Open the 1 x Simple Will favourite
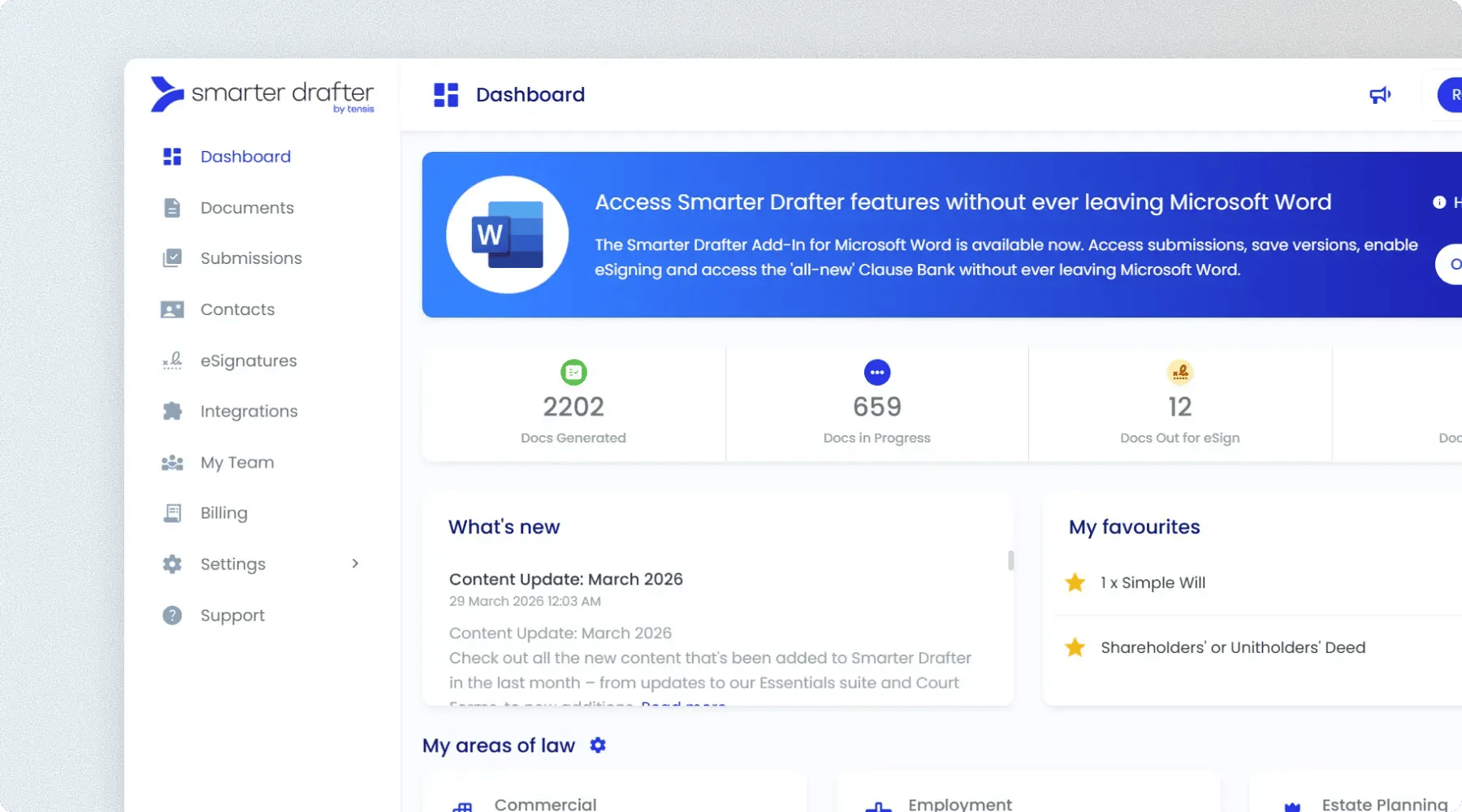Image resolution: width=1462 pixels, height=812 pixels. point(1153,582)
